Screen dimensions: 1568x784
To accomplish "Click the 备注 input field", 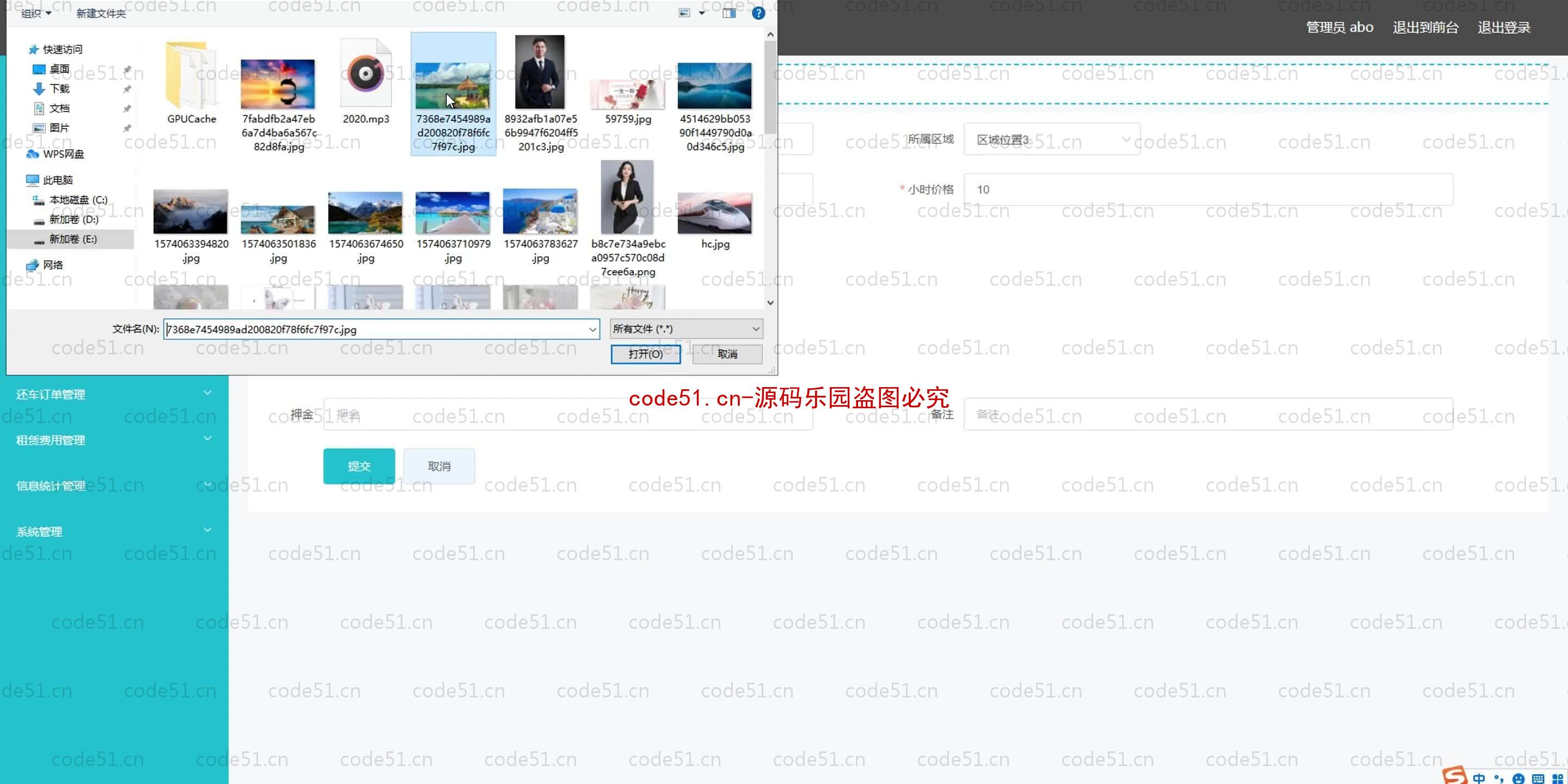I will pyautogui.click(x=1208, y=414).
